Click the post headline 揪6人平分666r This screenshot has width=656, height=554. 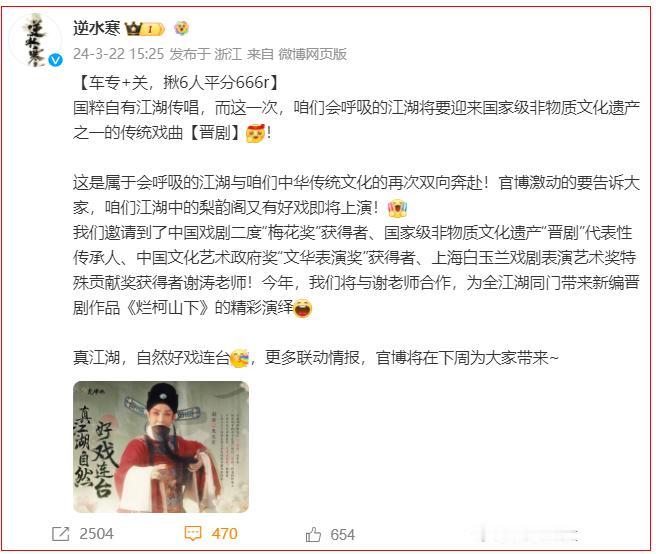pyautogui.click(x=216, y=82)
